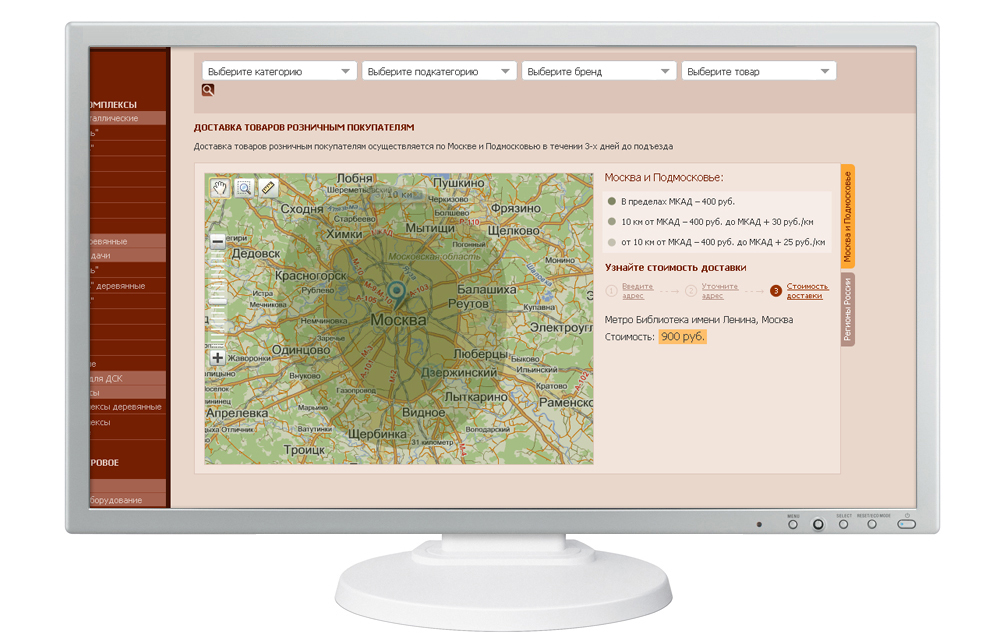Click the blue location pin on the map
The image size is (1000, 636).
[x=397, y=294]
